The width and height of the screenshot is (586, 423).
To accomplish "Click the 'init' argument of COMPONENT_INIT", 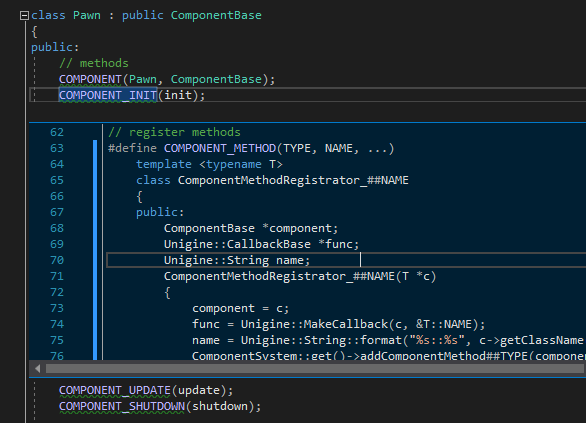I will [178, 95].
